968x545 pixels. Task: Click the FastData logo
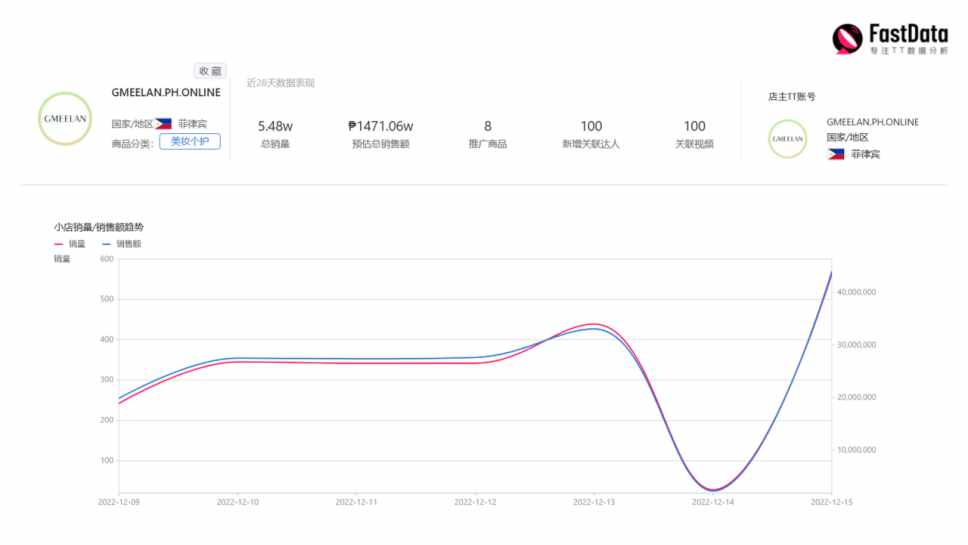click(x=890, y=39)
